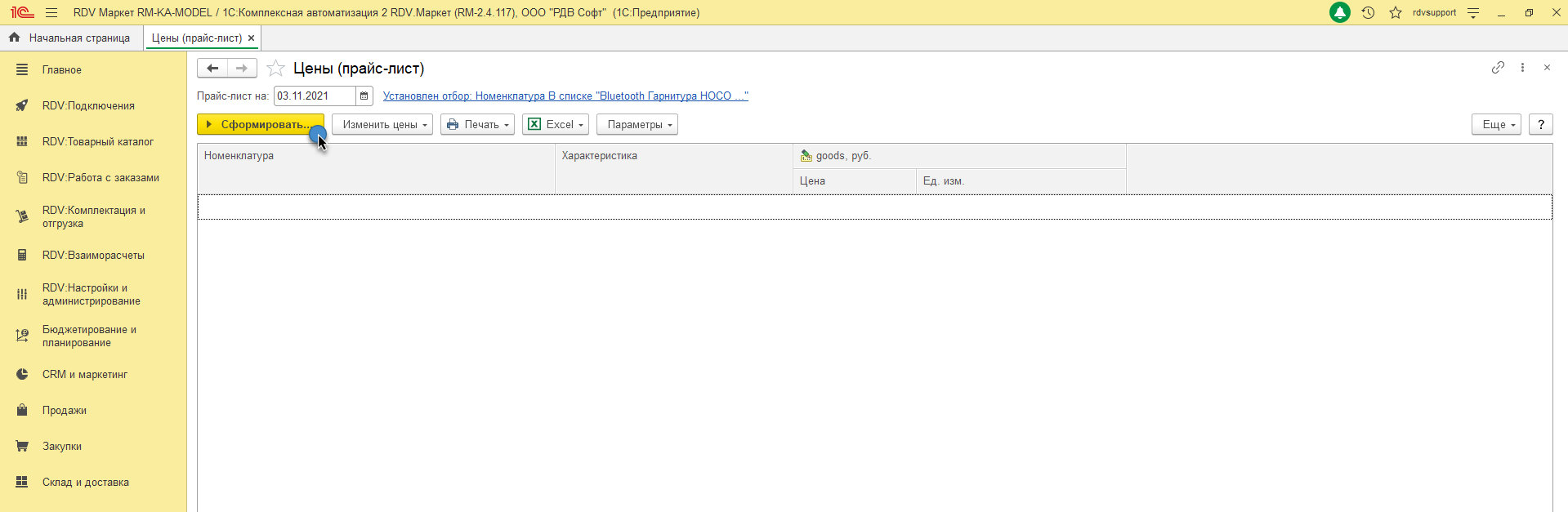The width and height of the screenshot is (1568, 512).
Task: Click the hand truck icon for Комплектация
Action: coord(22,216)
